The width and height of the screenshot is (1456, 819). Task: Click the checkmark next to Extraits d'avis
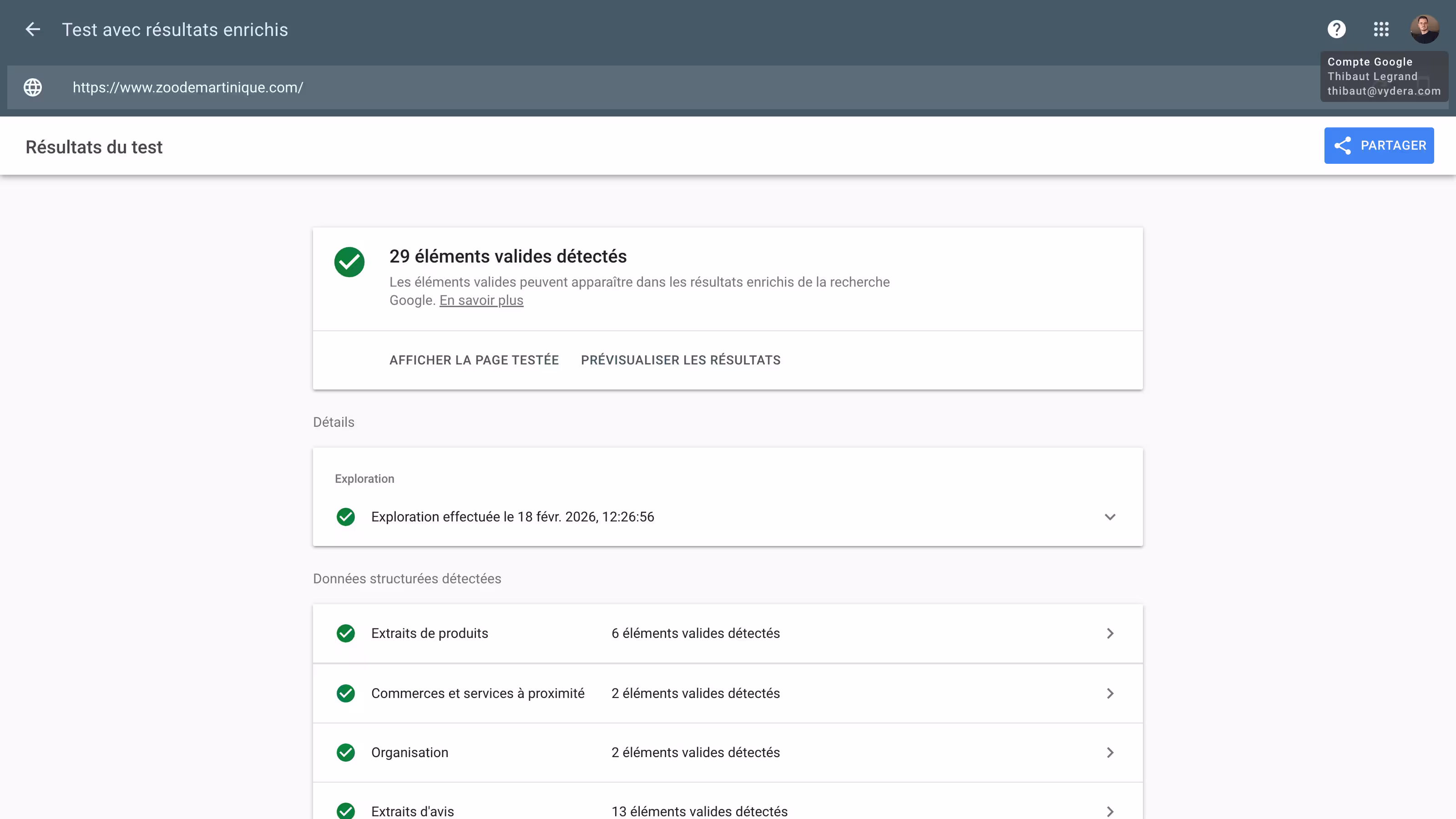[x=345, y=810]
